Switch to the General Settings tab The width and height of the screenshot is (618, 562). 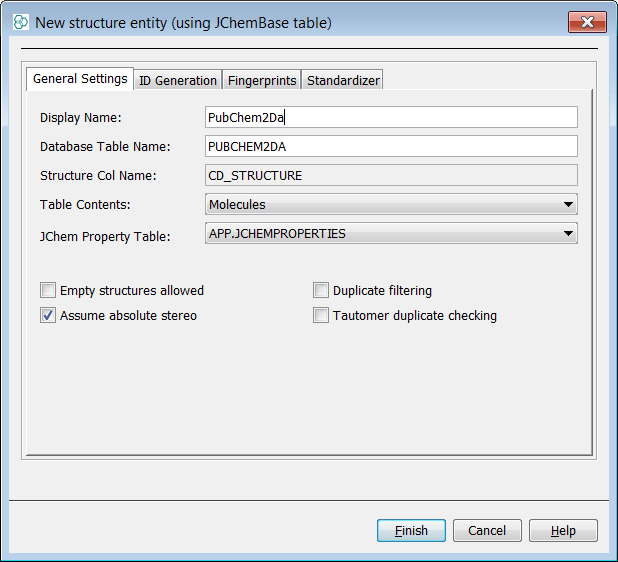pos(80,79)
